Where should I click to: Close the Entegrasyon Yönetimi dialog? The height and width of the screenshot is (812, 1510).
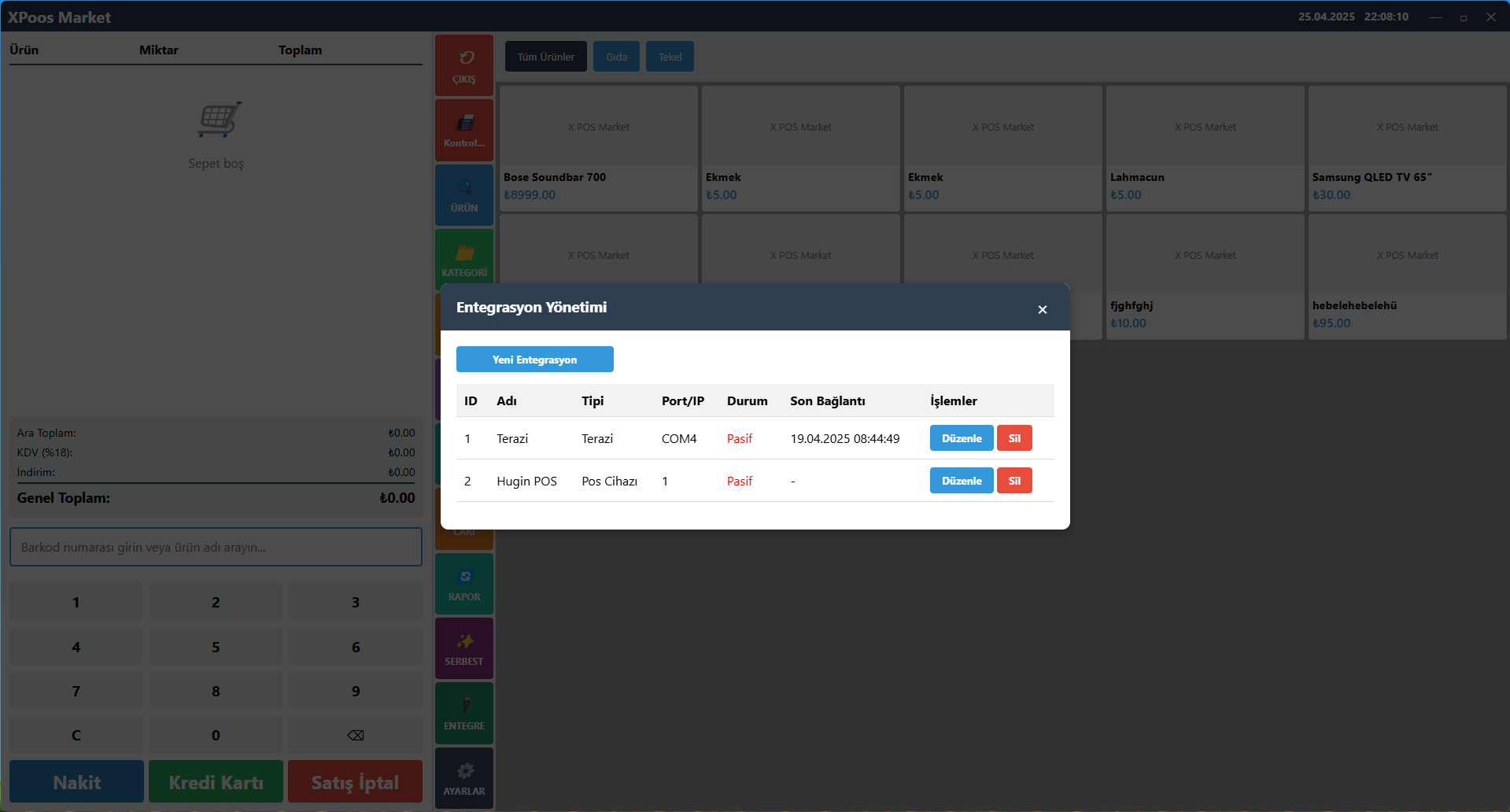tap(1042, 309)
